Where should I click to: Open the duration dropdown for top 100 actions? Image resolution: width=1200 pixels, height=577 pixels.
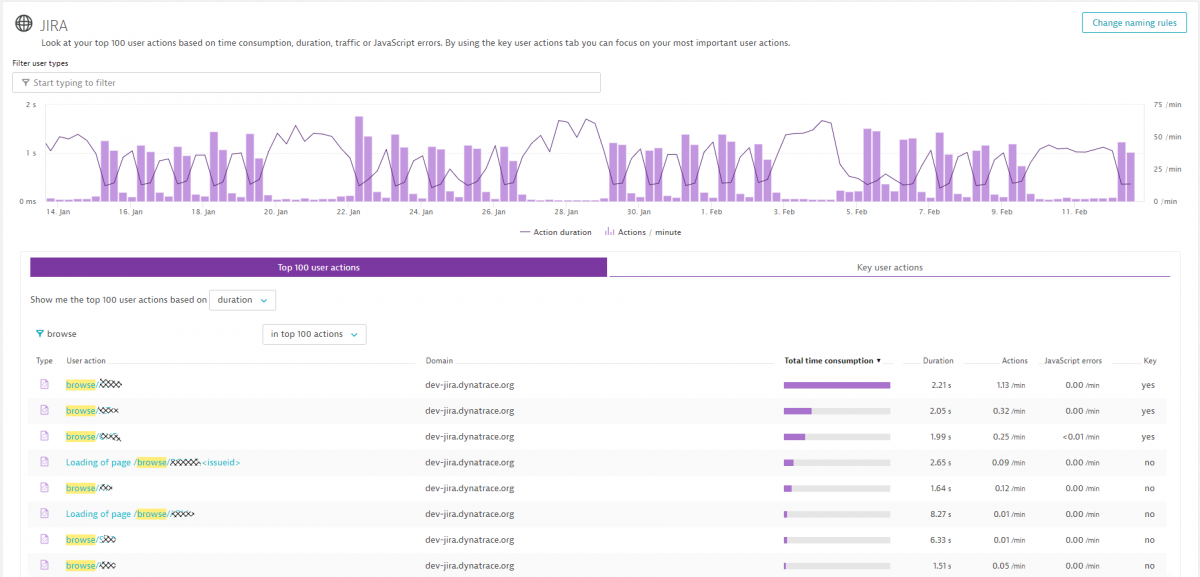[240, 299]
